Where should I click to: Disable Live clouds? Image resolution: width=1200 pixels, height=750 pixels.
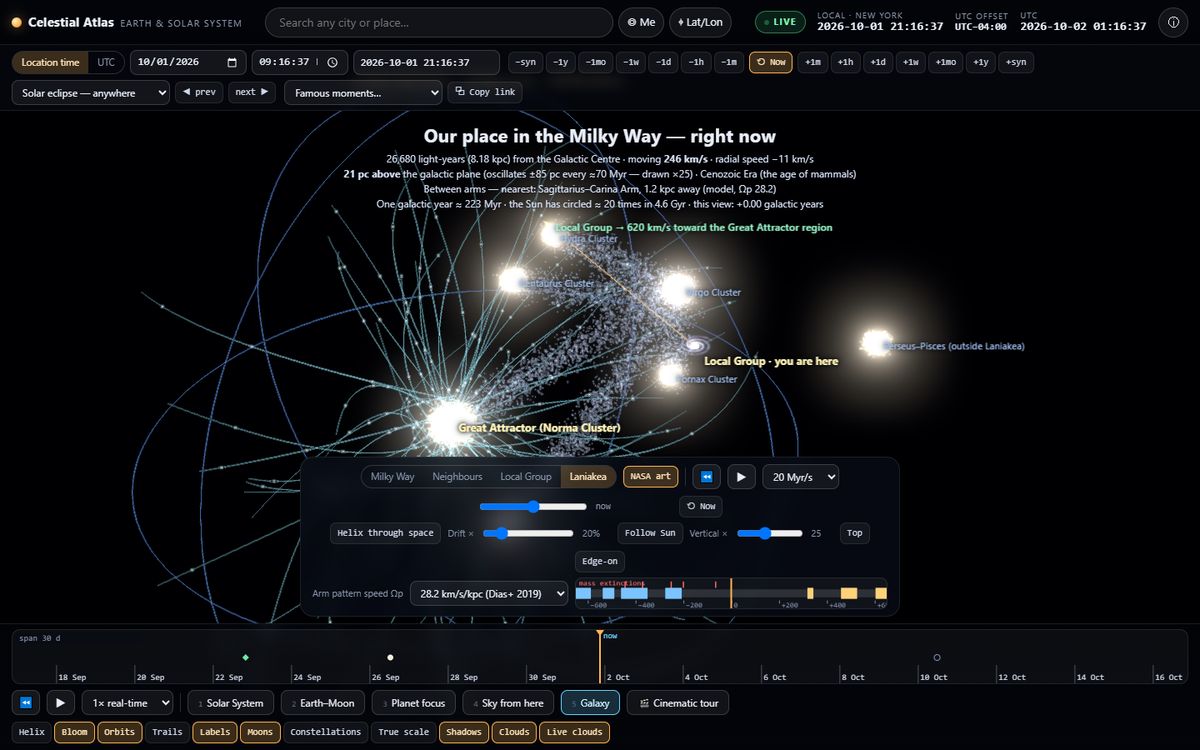point(574,732)
